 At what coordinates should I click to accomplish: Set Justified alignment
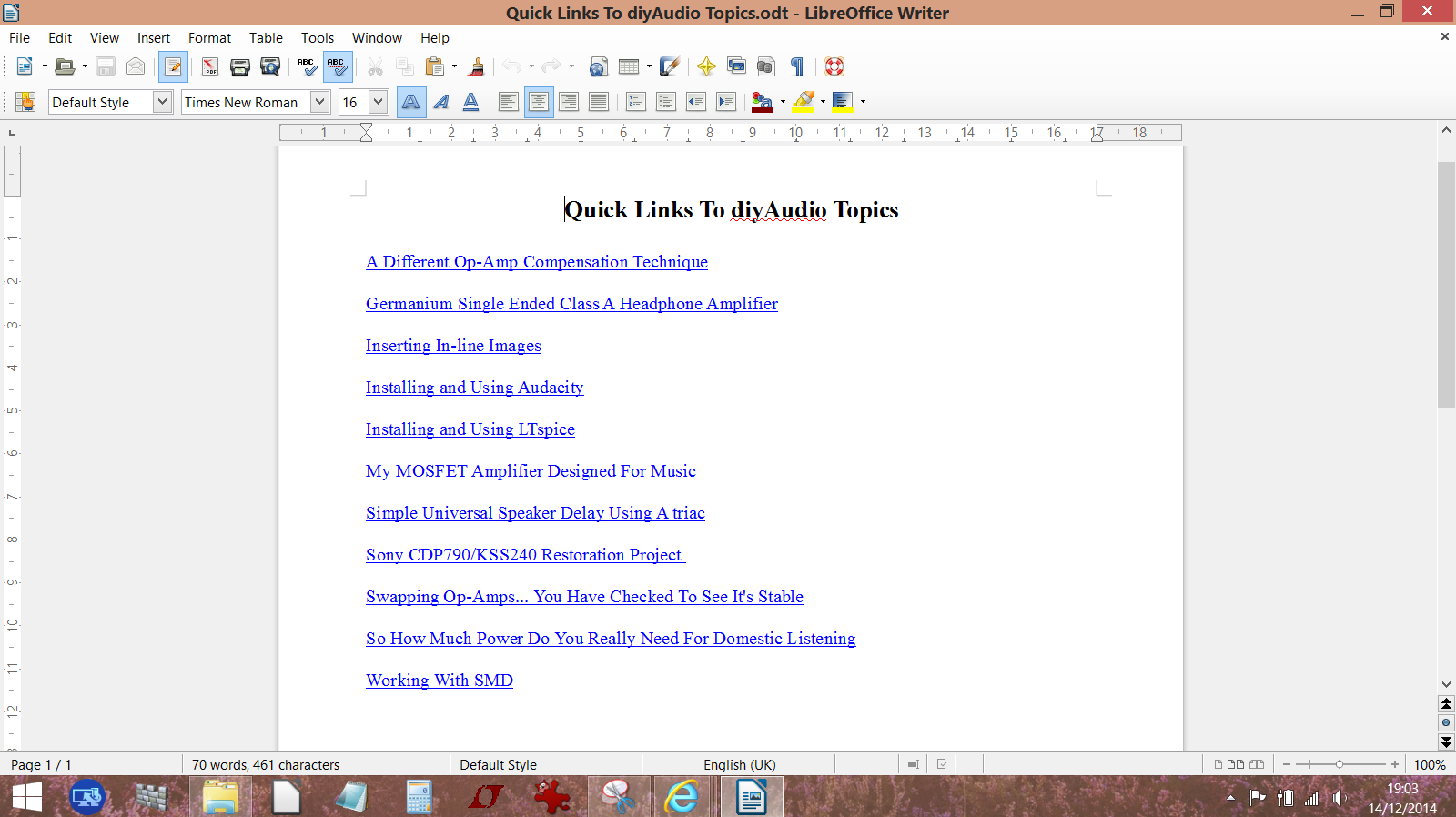[599, 102]
